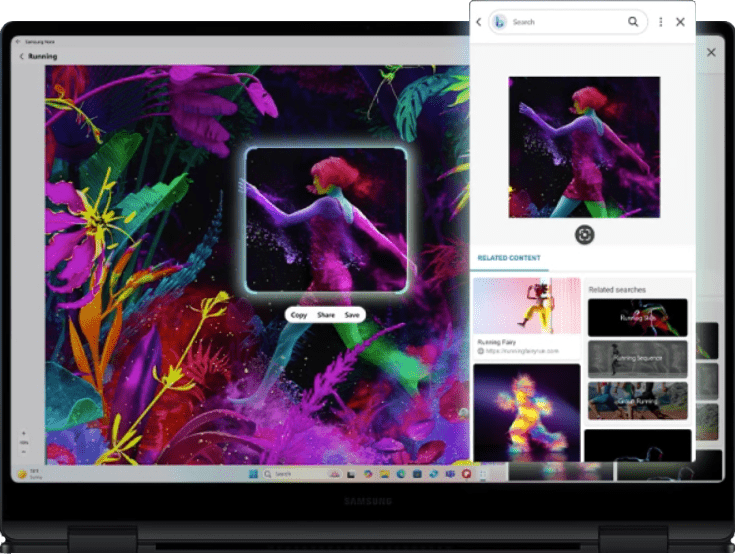
Task: Open the three-dot more options menu
Action: tap(661, 22)
